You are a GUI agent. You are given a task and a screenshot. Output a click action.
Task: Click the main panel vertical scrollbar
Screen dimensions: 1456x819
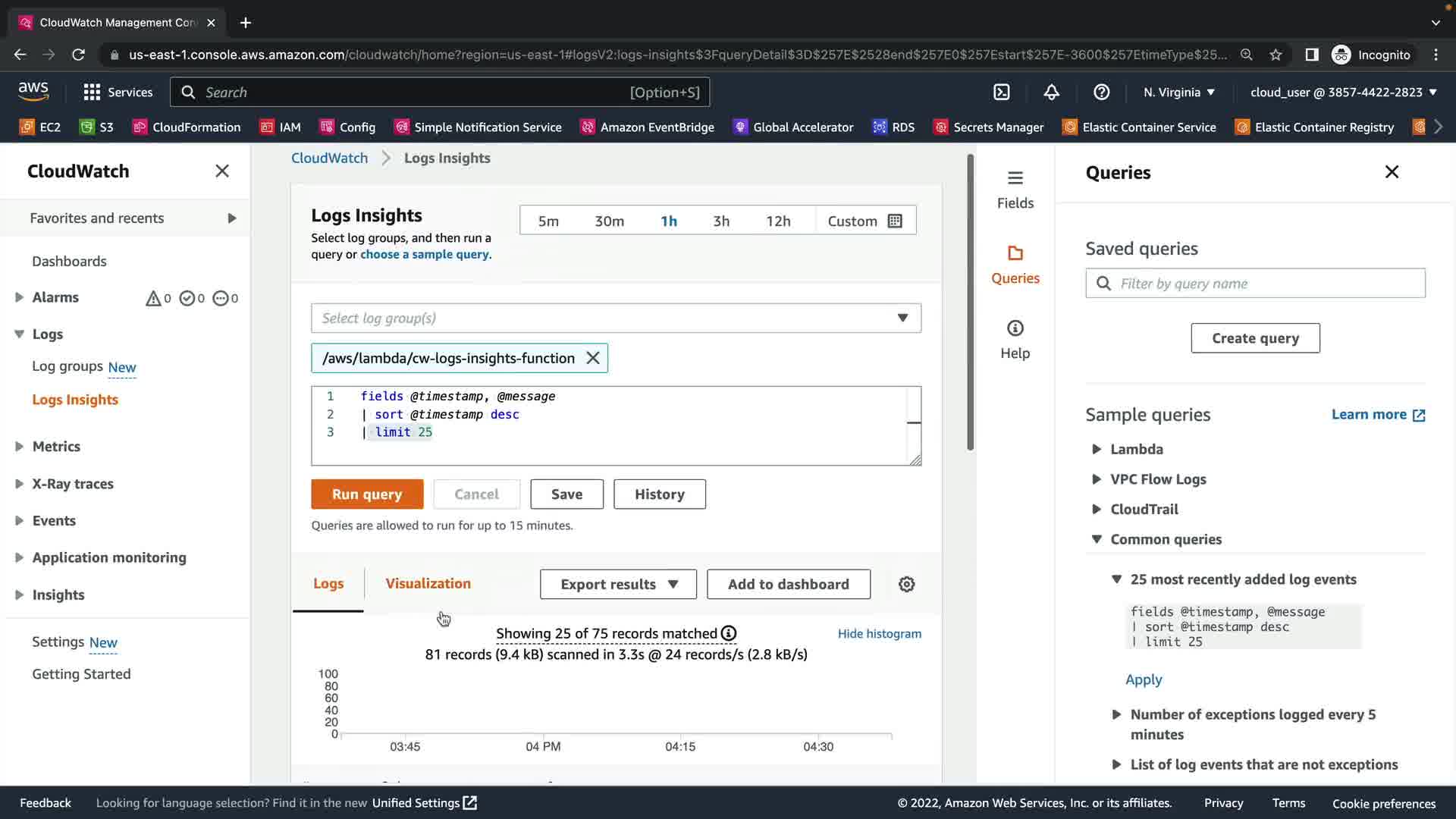point(970,303)
